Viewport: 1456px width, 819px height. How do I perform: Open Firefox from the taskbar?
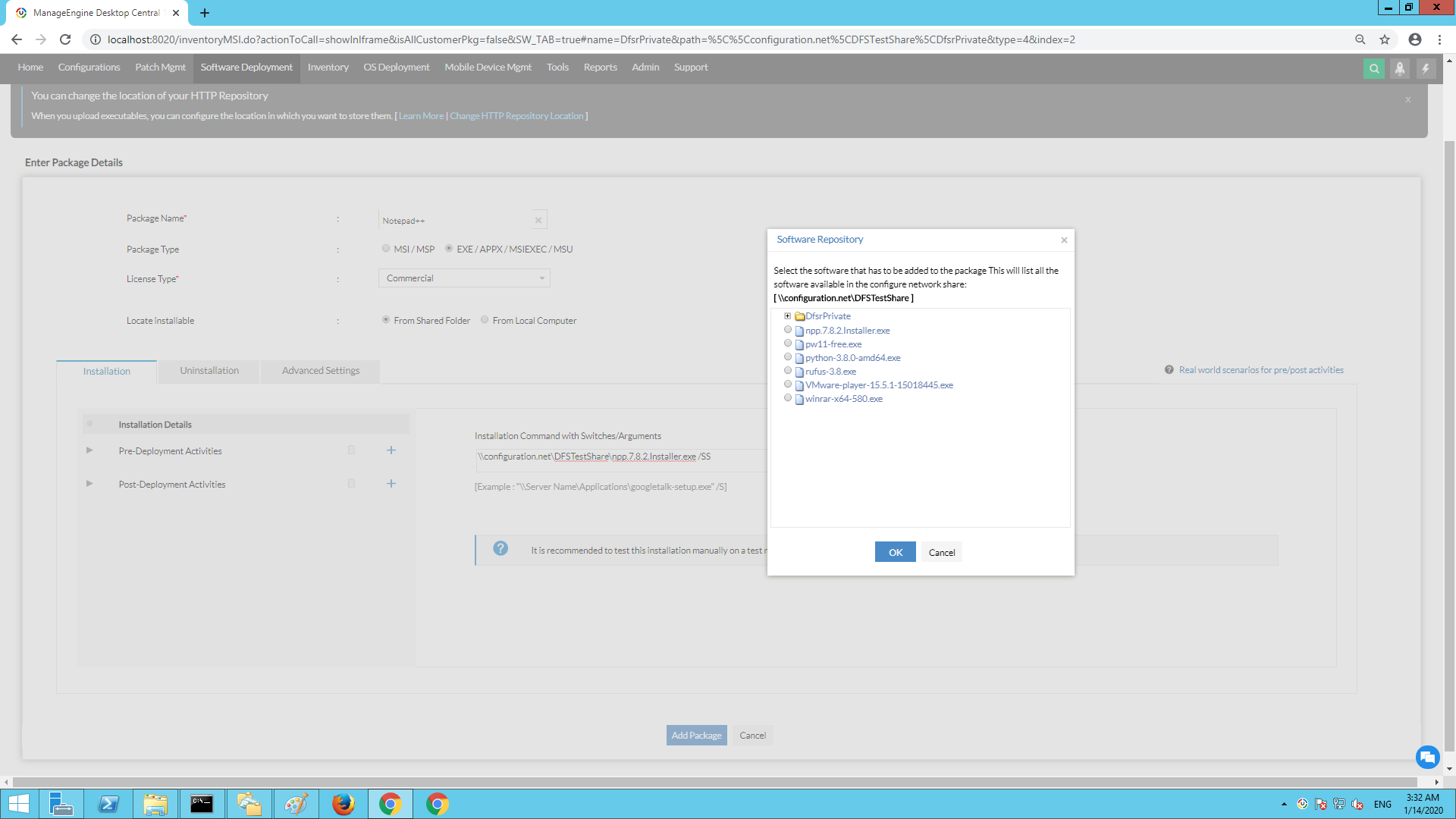(x=343, y=804)
